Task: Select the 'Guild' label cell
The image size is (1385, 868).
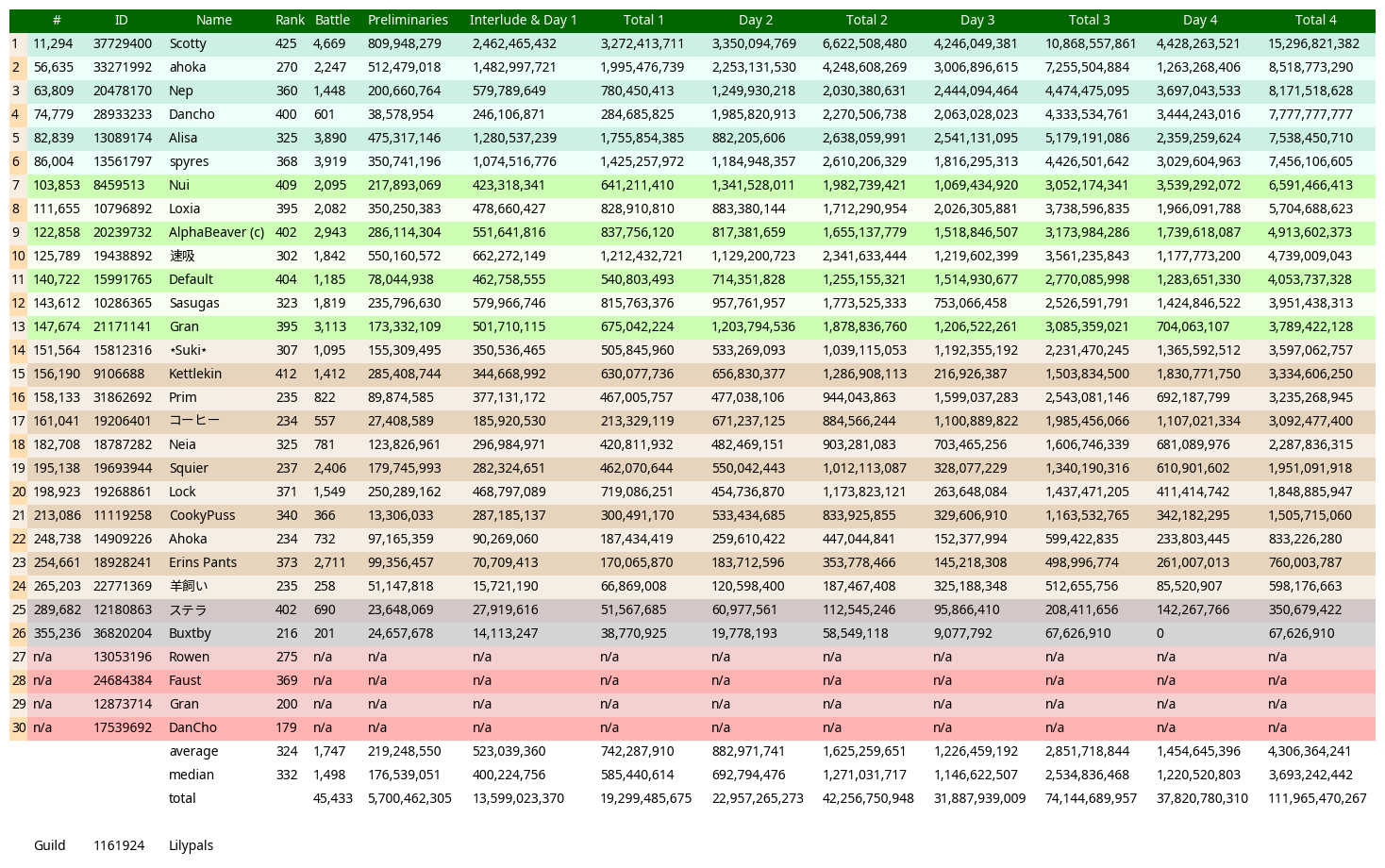Action: (x=50, y=845)
